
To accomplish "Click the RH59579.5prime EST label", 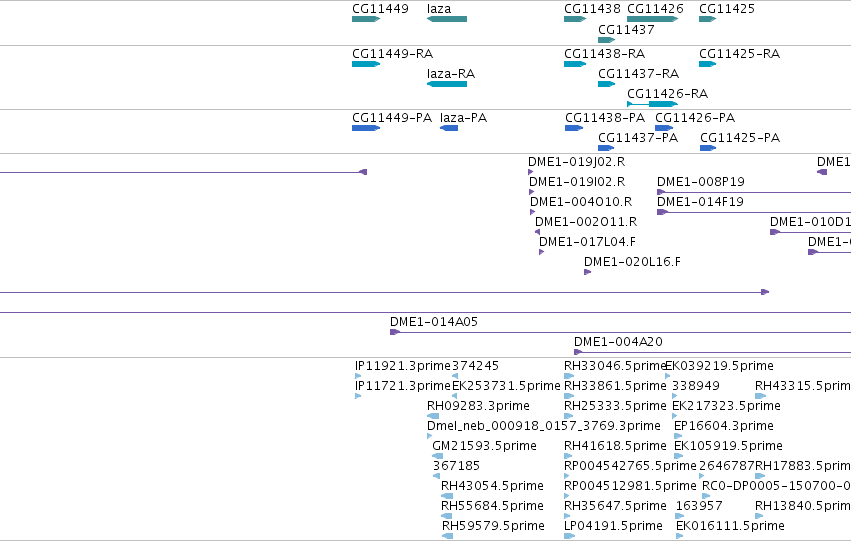I will coord(493,526).
